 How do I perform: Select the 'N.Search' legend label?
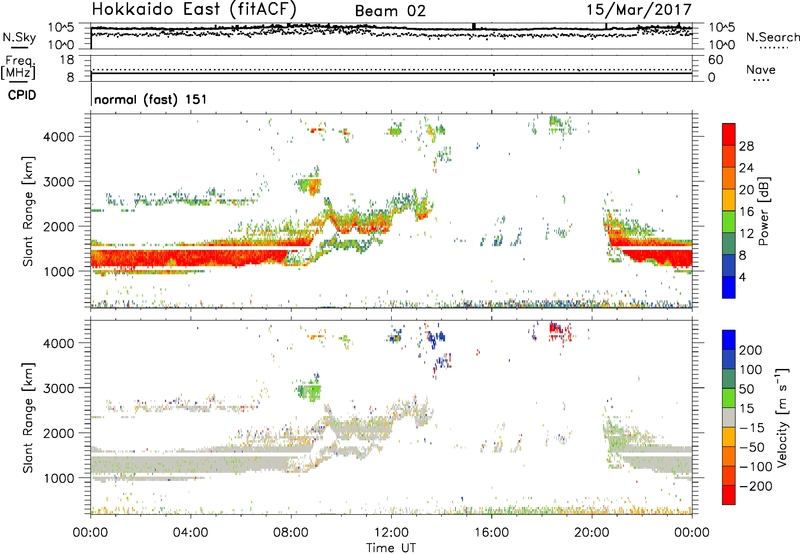(772, 37)
